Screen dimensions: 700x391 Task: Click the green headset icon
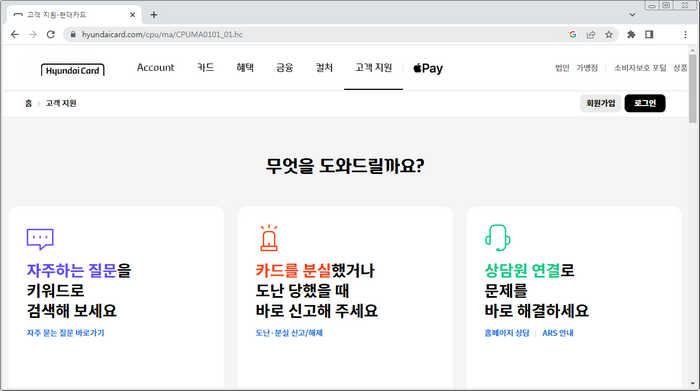point(497,237)
